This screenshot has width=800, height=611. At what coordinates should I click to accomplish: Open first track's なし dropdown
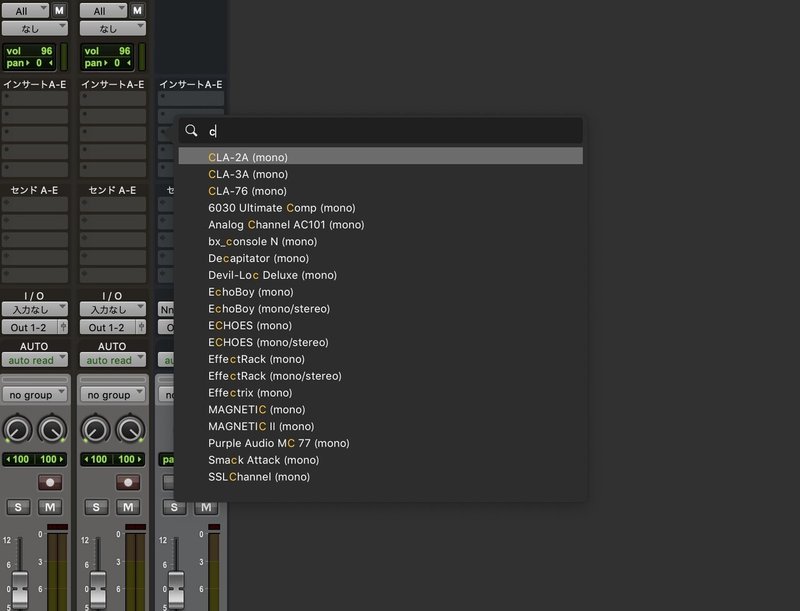pyautogui.click(x=35, y=29)
